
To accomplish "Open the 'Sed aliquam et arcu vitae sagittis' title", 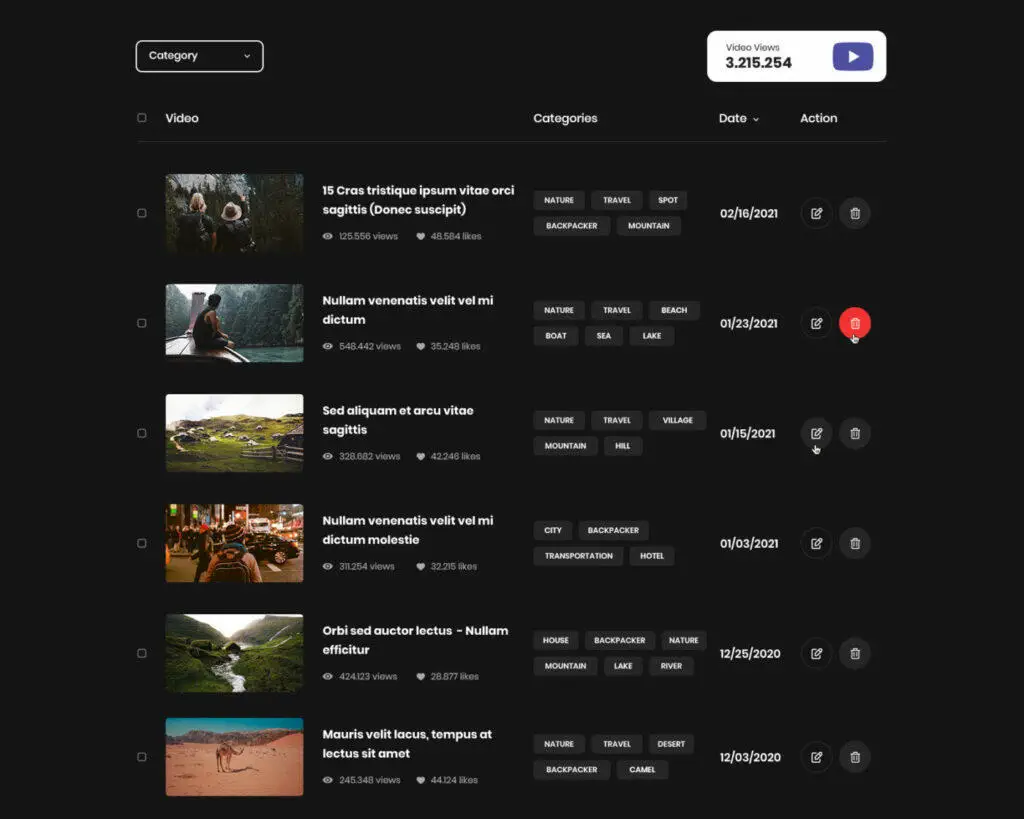I will point(398,420).
